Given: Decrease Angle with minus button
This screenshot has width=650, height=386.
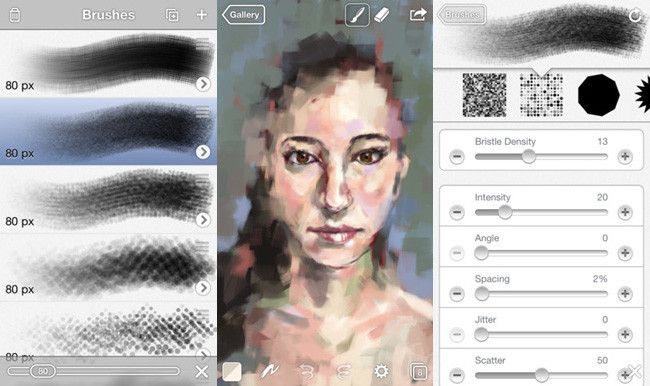Looking at the screenshot, I should 457,253.
